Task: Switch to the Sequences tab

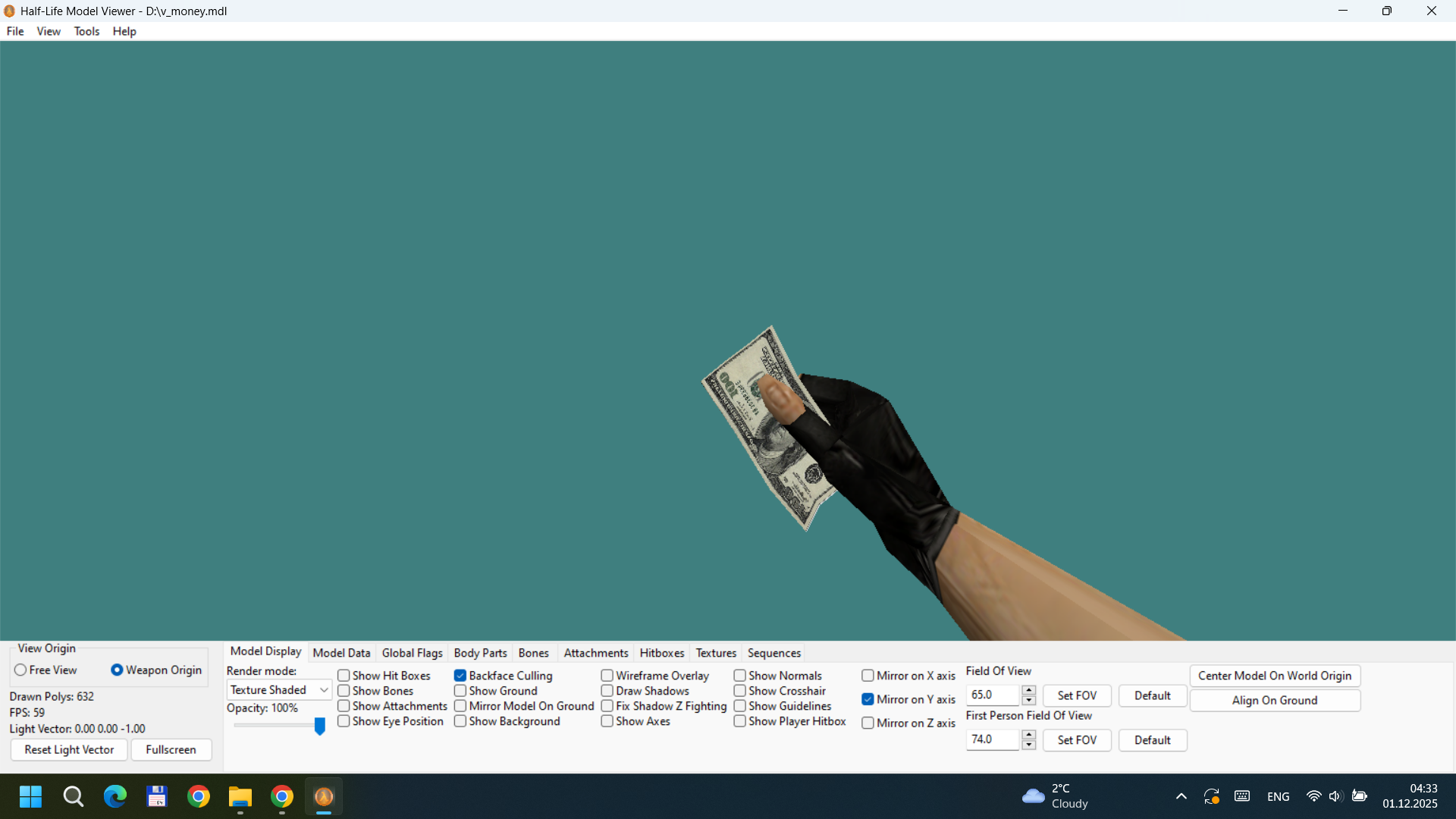Action: 773,653
